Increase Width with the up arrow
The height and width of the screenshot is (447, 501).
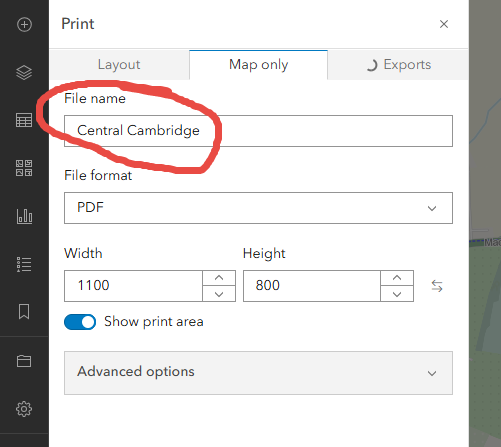tap(219, 278)
